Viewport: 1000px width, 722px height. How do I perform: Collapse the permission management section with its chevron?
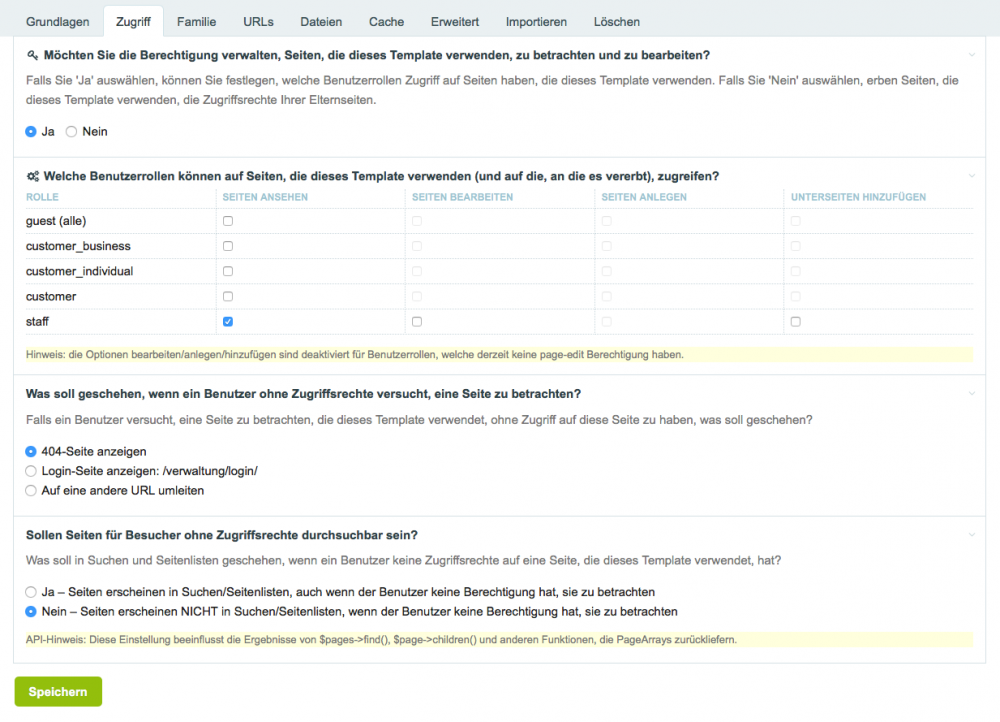click(x=971, y=55)
